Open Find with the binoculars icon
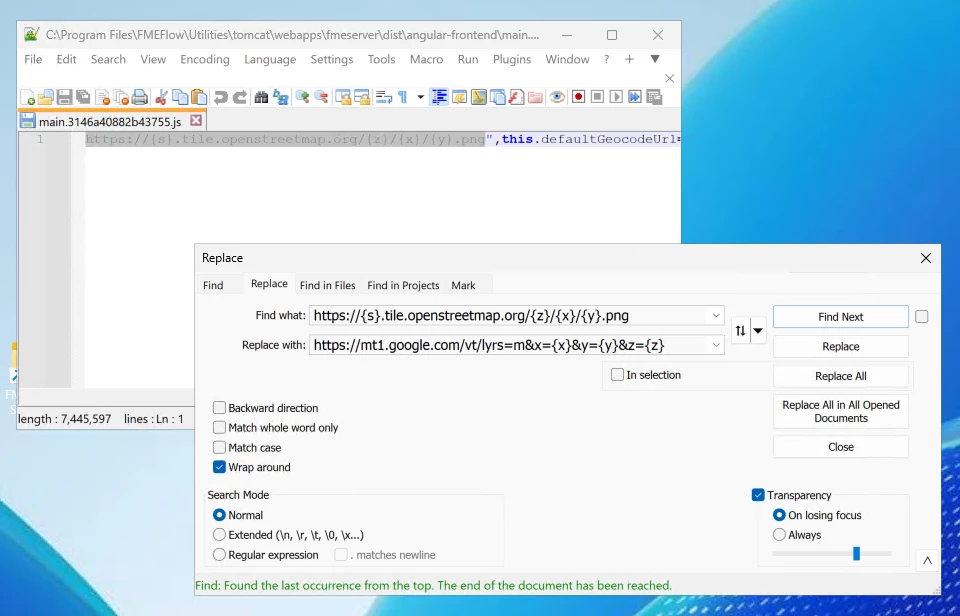Viewport: 960px width, 616px height. 261,97
